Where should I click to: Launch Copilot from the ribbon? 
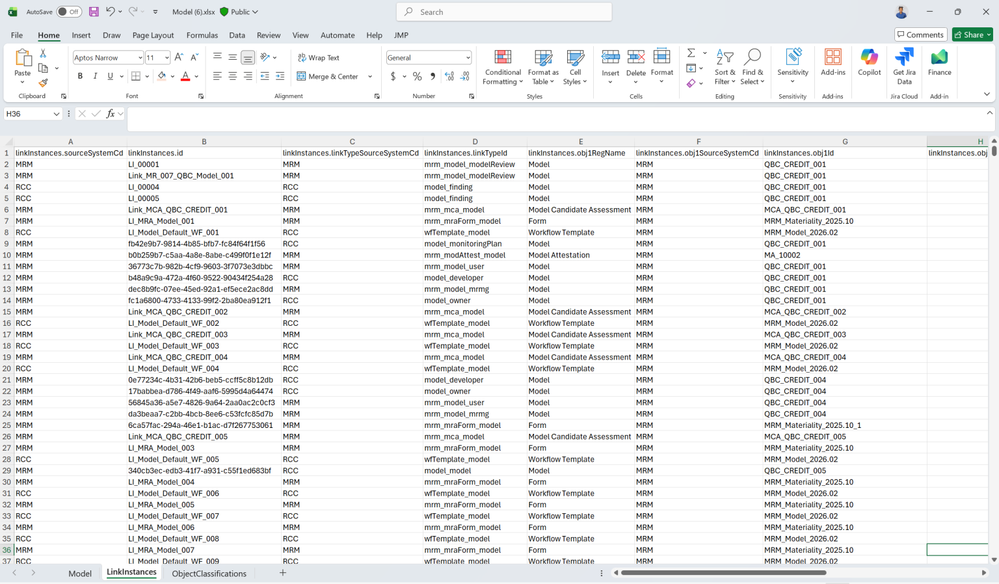coord(869,62)
